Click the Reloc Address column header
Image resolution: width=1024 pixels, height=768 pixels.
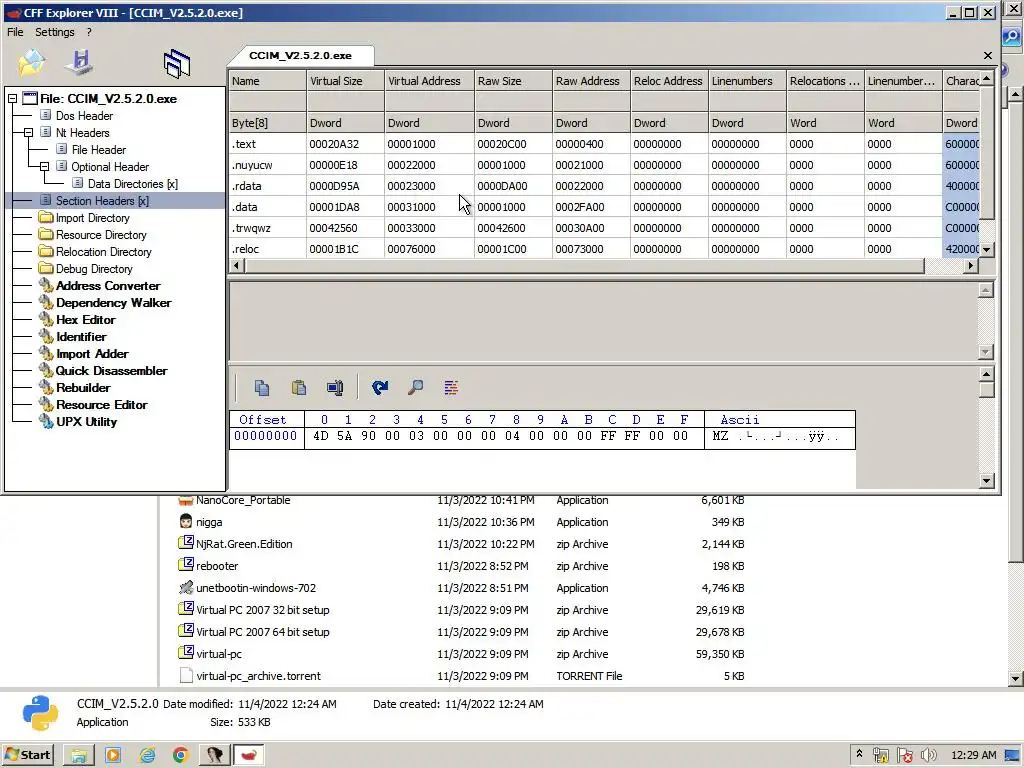(x=669, y=81)
